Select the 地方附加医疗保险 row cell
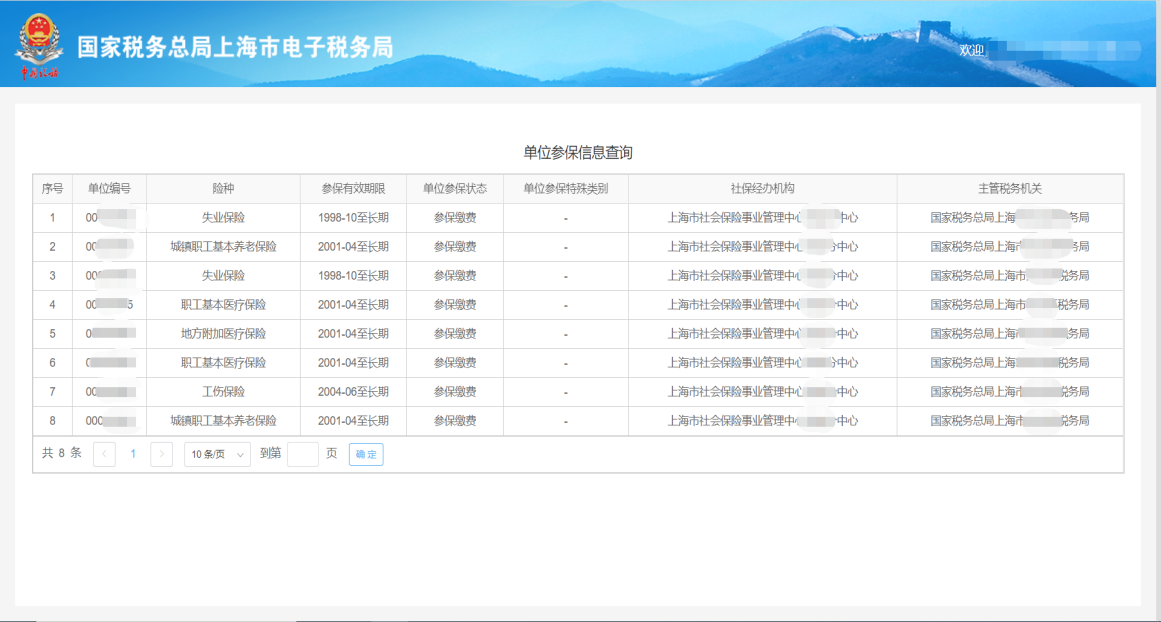 pyautogui.click(x=223, y=334)
